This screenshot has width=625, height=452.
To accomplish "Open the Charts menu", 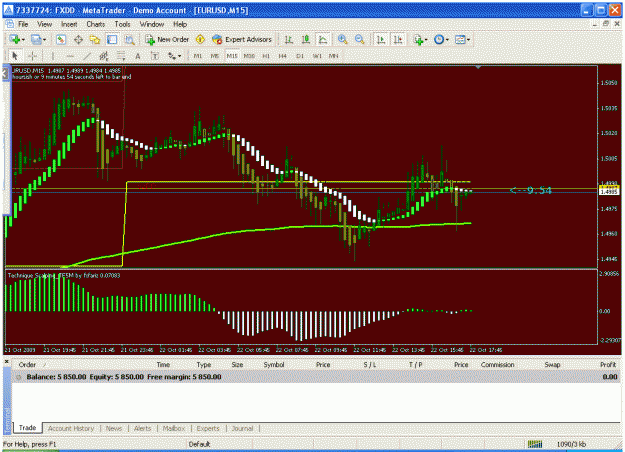I will [x=96, y=24].
